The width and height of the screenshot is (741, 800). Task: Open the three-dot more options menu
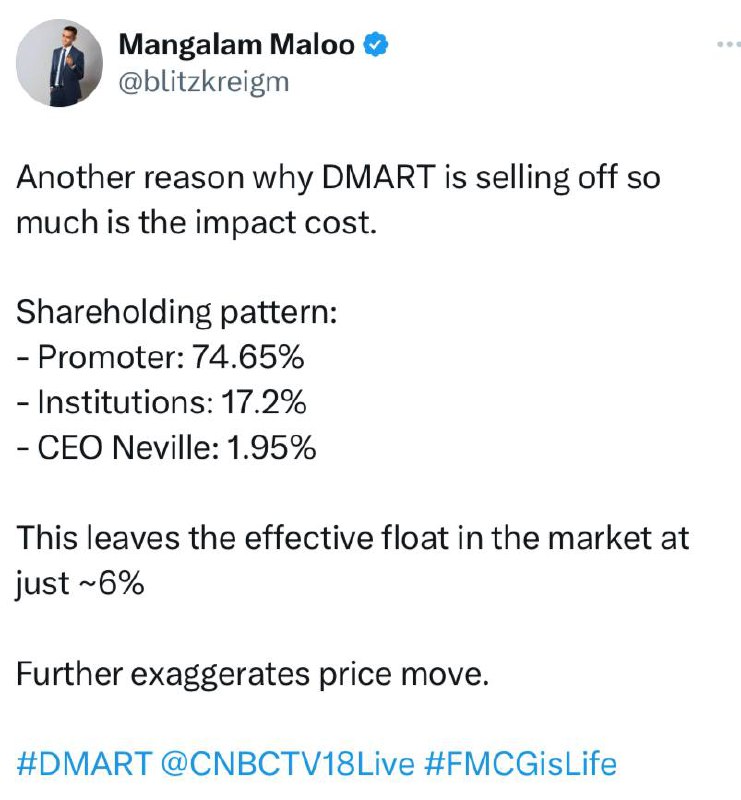[729, 44]
